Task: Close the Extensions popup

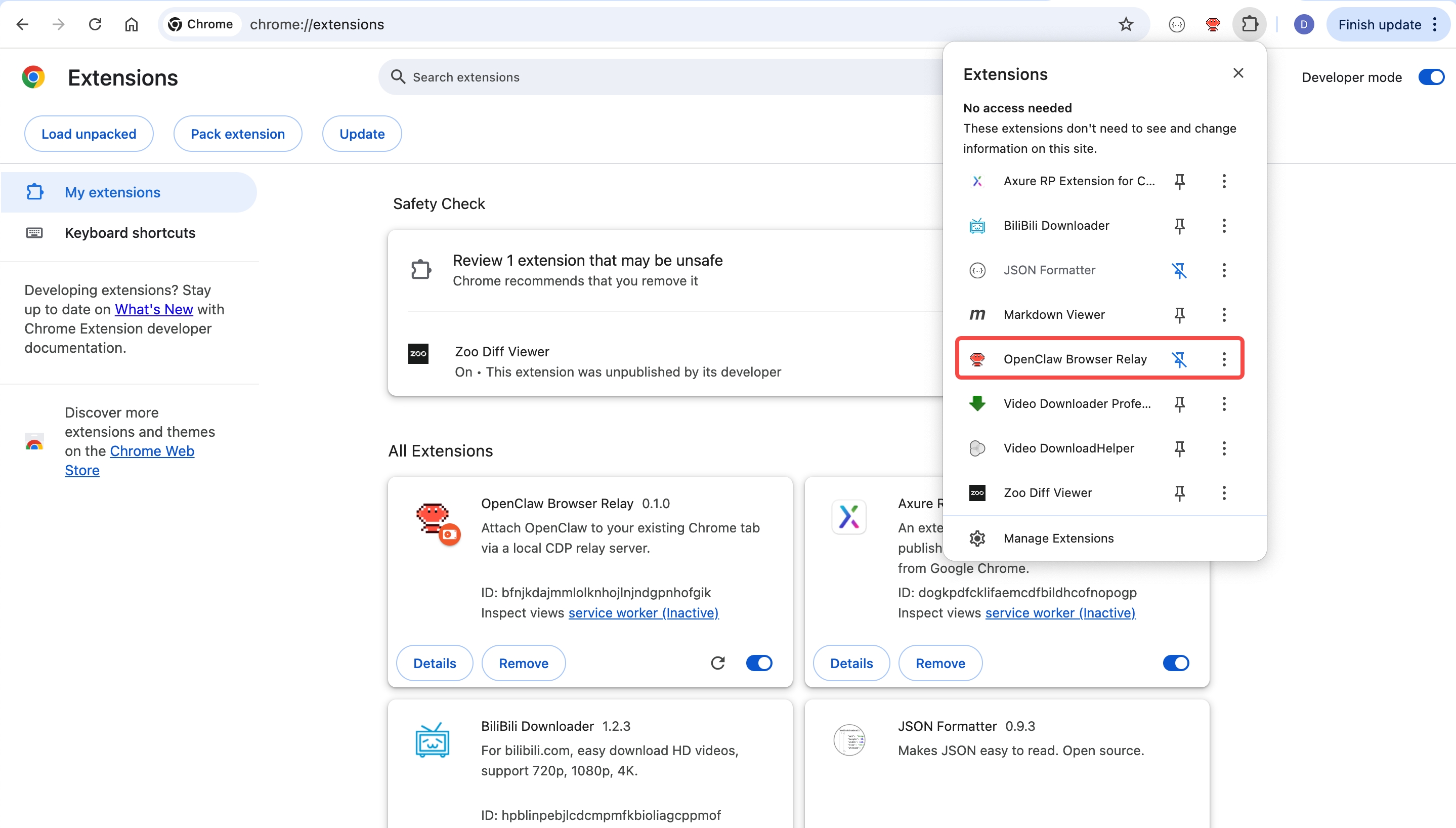Action: (x=1238, y=73)
